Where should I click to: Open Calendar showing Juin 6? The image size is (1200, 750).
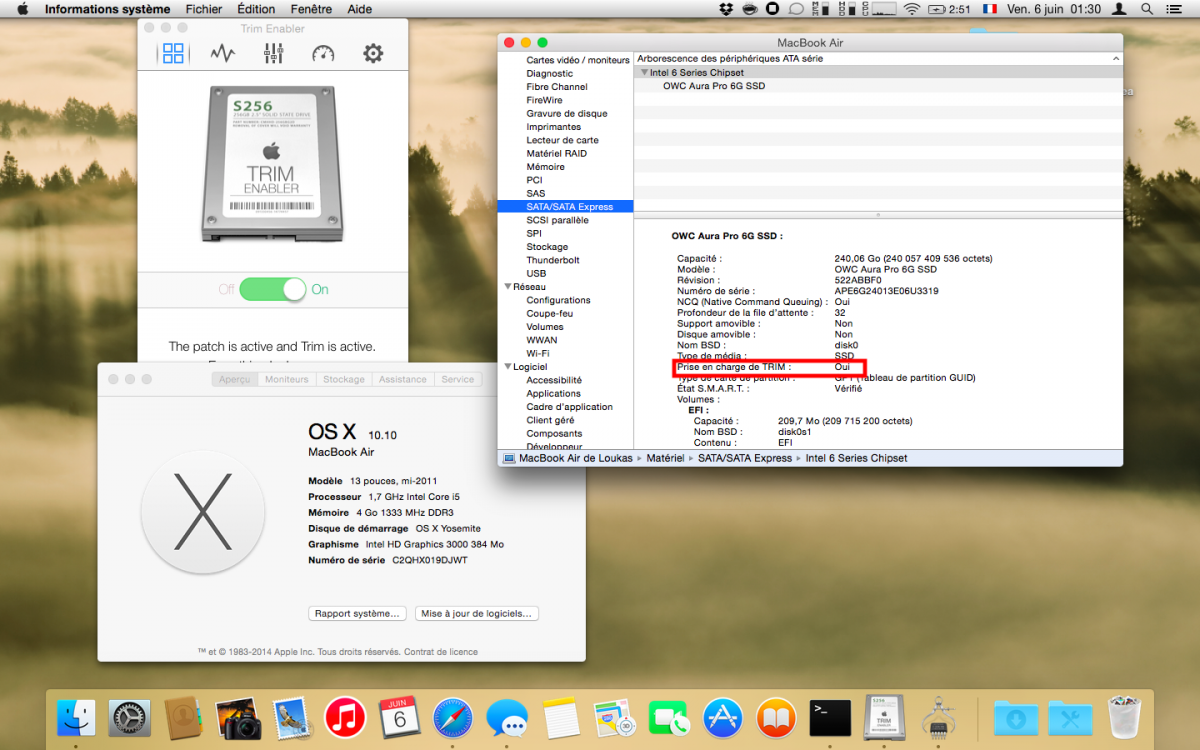click(x=399, y=717)
